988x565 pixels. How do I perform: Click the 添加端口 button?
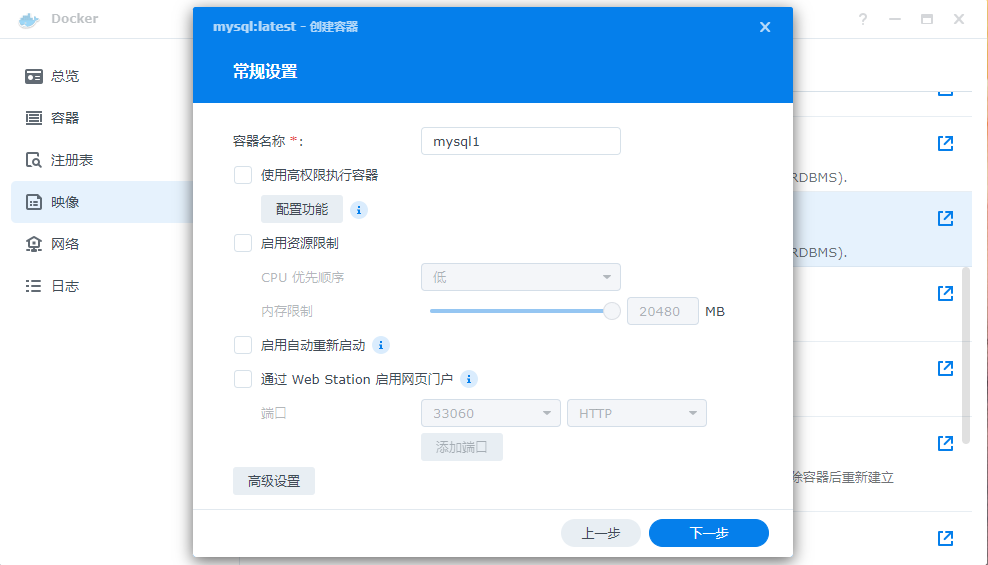point(462,447)
